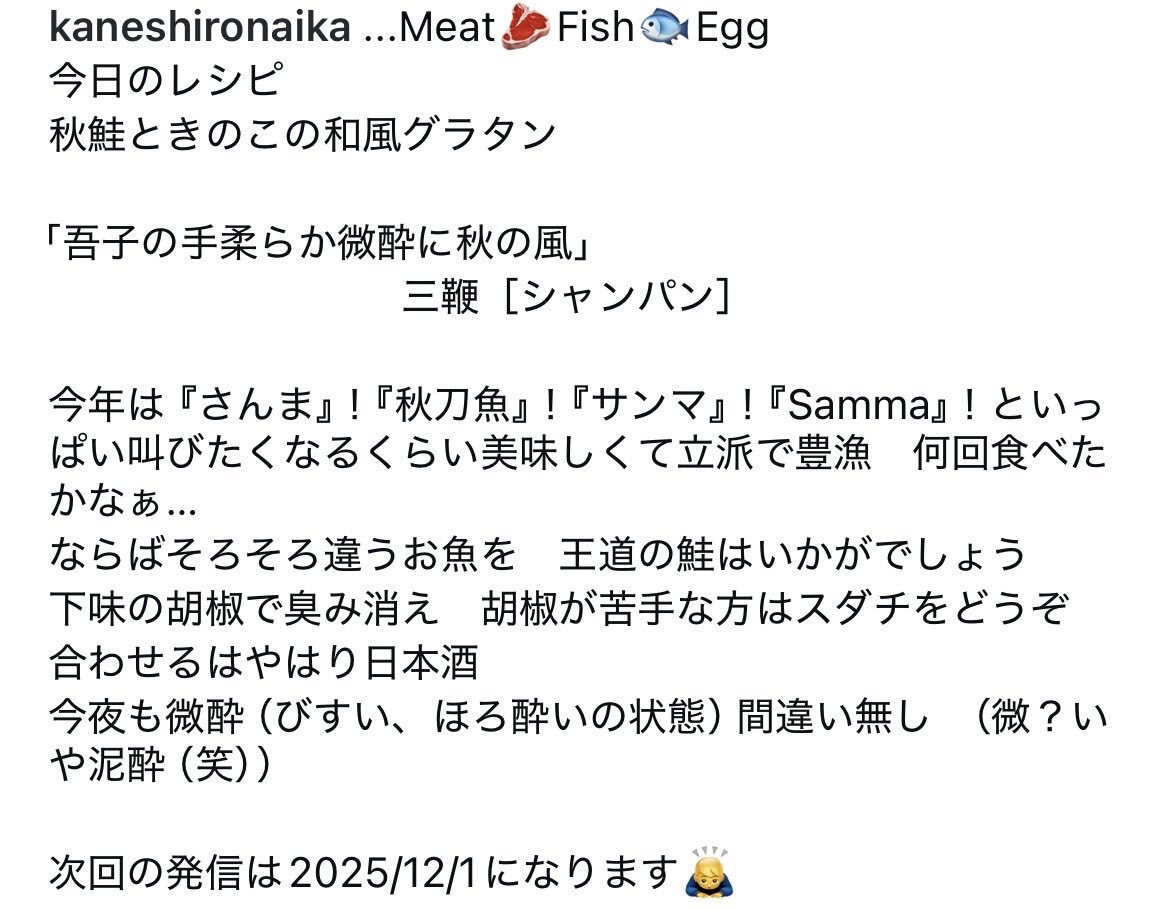This screenshot has height=910, width=1170.
Task: Click the recipe title 秋鮭ときのこの和風グラタン
Action: [x=302, y=134]
